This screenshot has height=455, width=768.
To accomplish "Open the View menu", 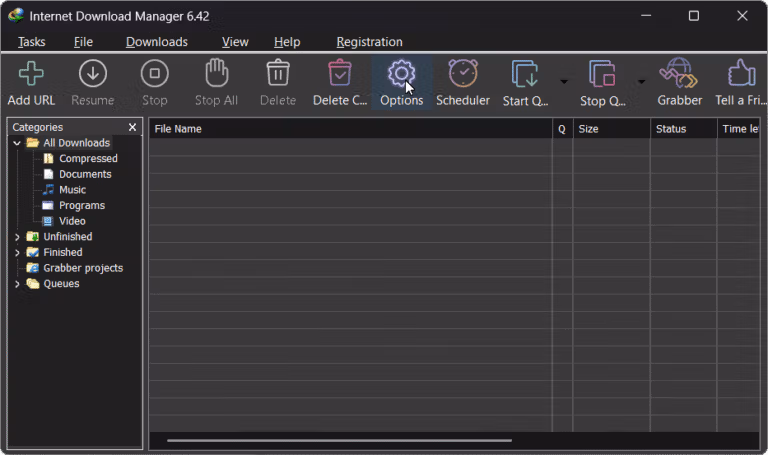I will click(235, 42).
